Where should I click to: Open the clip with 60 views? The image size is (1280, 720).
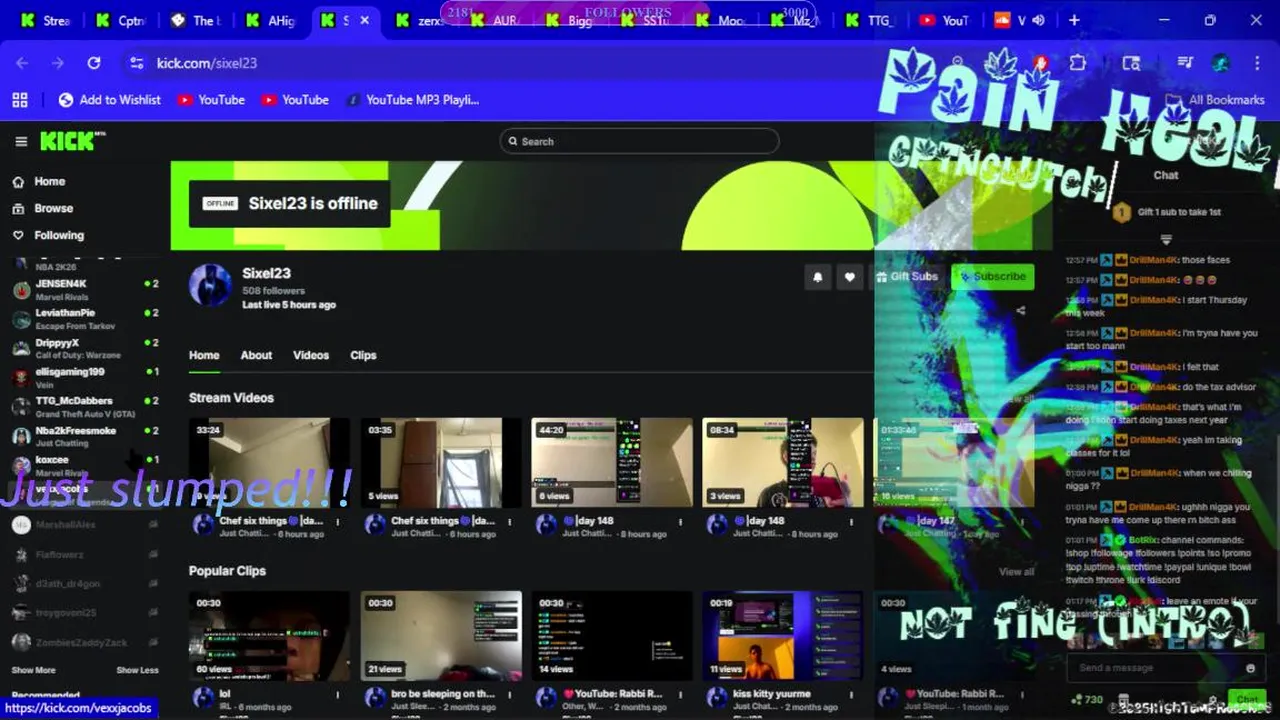click(x=269, y=636)
